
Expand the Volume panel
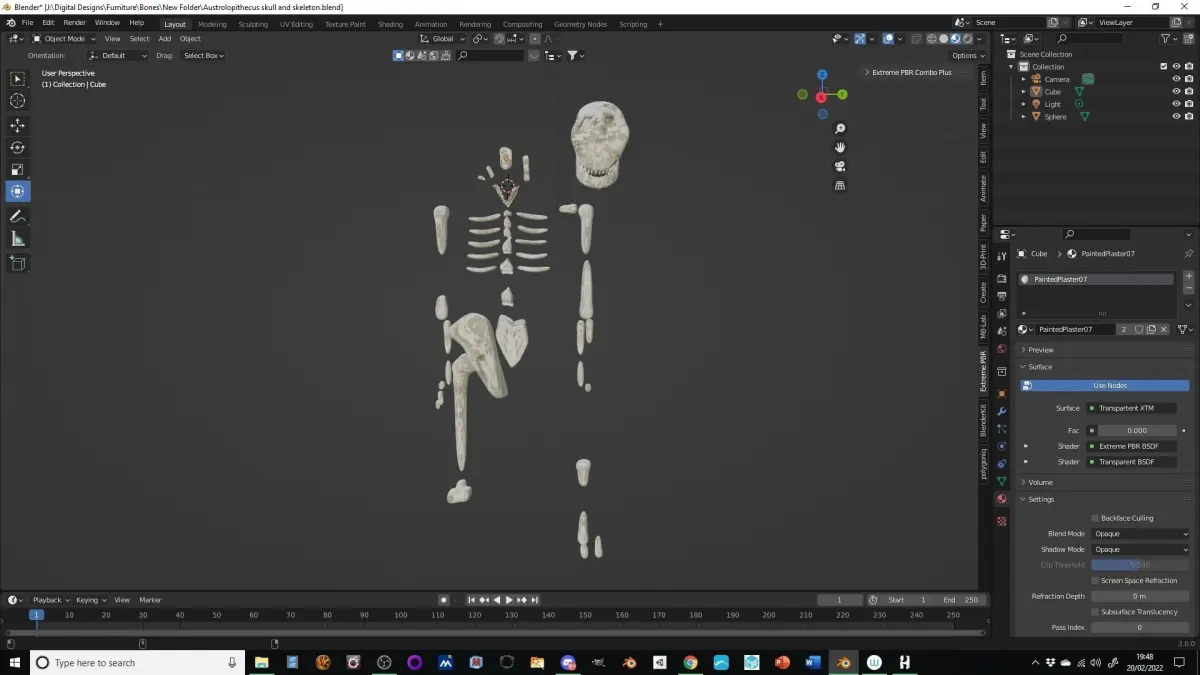tap(1040, 482)
